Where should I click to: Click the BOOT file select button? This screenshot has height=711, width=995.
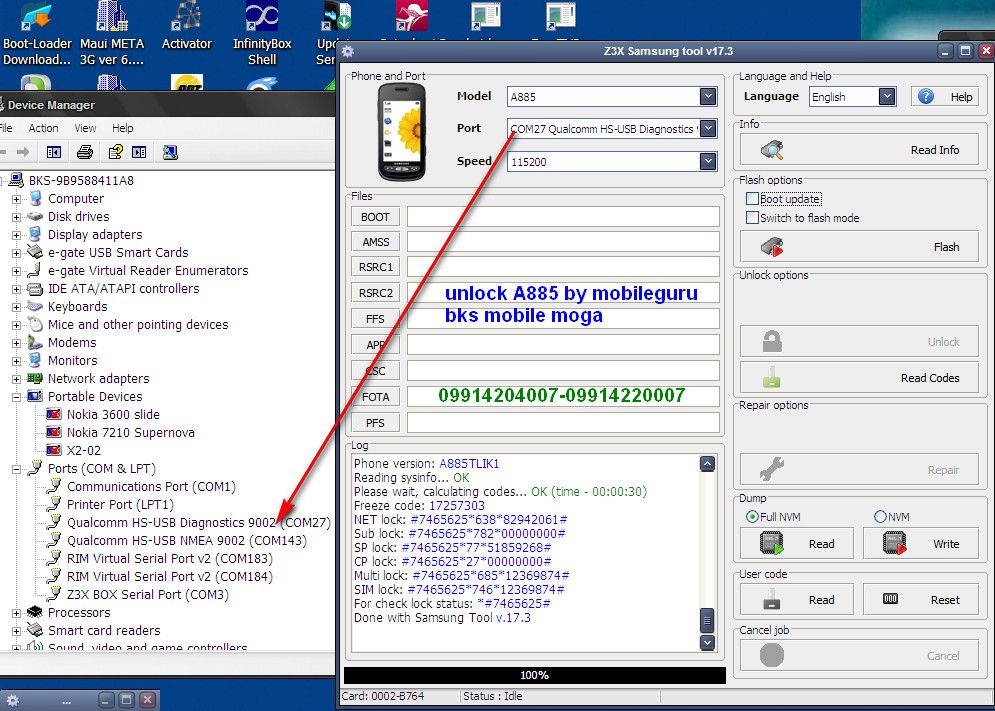[375, 216]
